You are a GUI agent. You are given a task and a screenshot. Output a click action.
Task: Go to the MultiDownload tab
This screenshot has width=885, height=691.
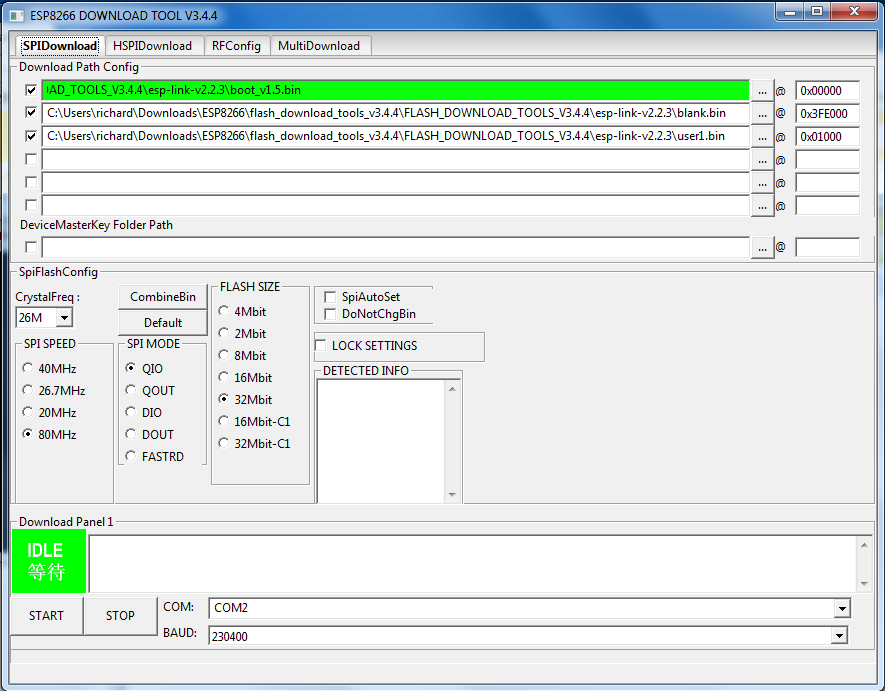coord(319,46)
